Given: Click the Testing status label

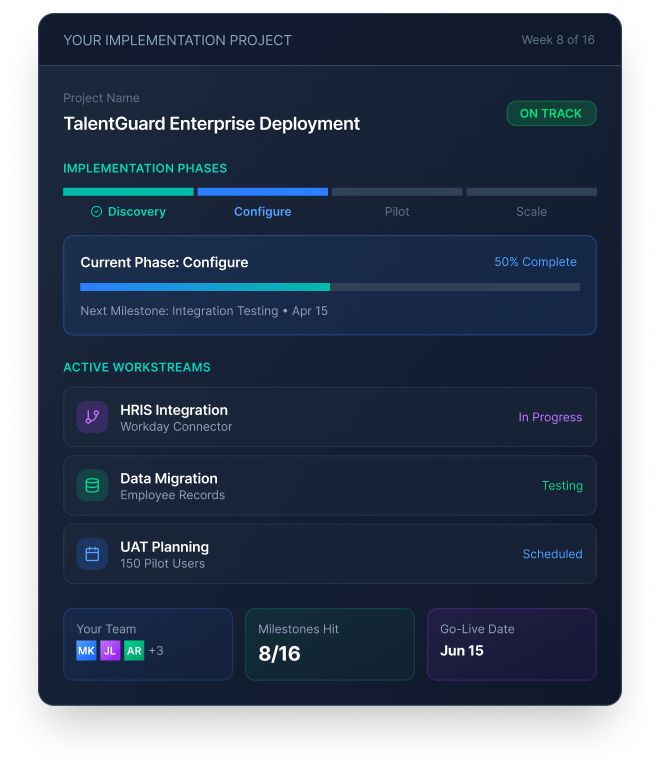Looking at the screenshot, I should (x=562, y=486).
